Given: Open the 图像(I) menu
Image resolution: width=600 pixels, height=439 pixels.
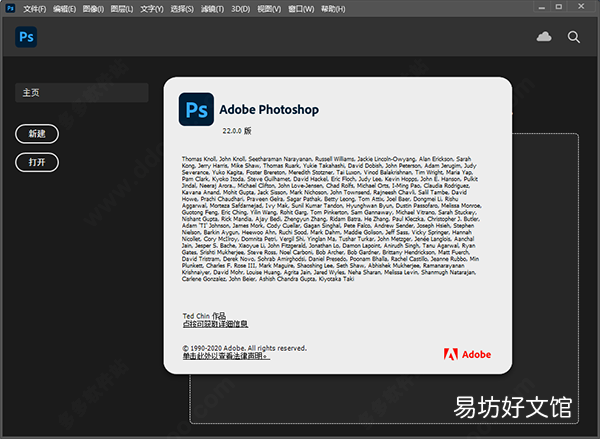Looking at the screenshot, I should [93, 9].
